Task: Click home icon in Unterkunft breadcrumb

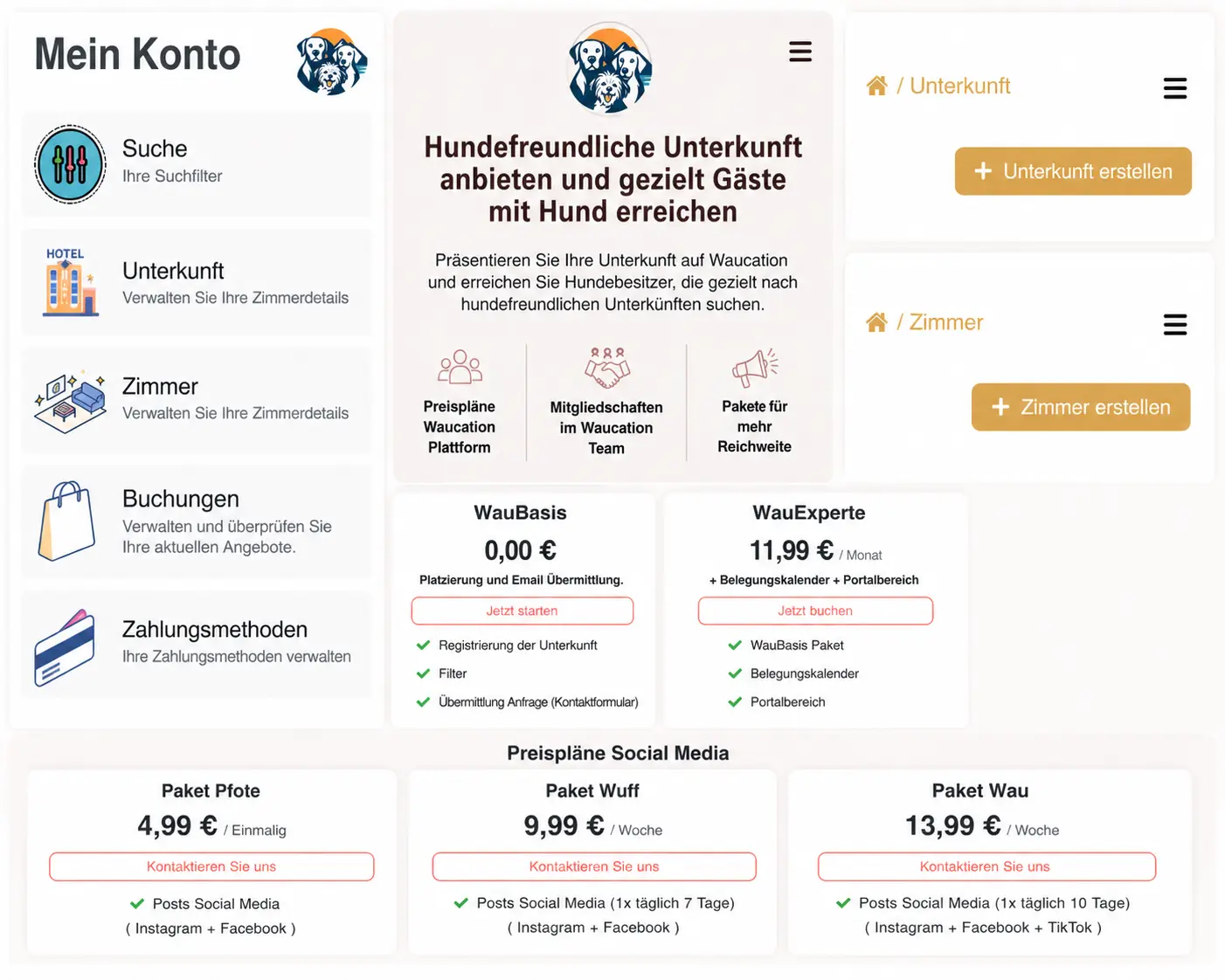Action: [876, 86]
